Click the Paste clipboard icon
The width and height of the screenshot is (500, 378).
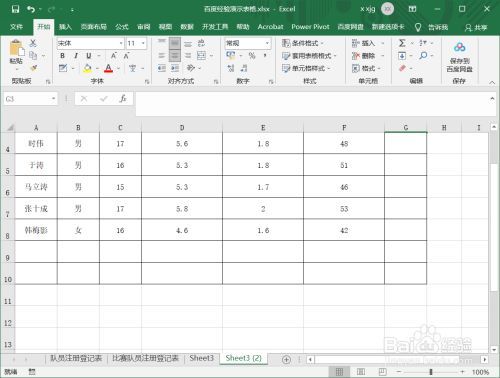click(x=16, y=48)
